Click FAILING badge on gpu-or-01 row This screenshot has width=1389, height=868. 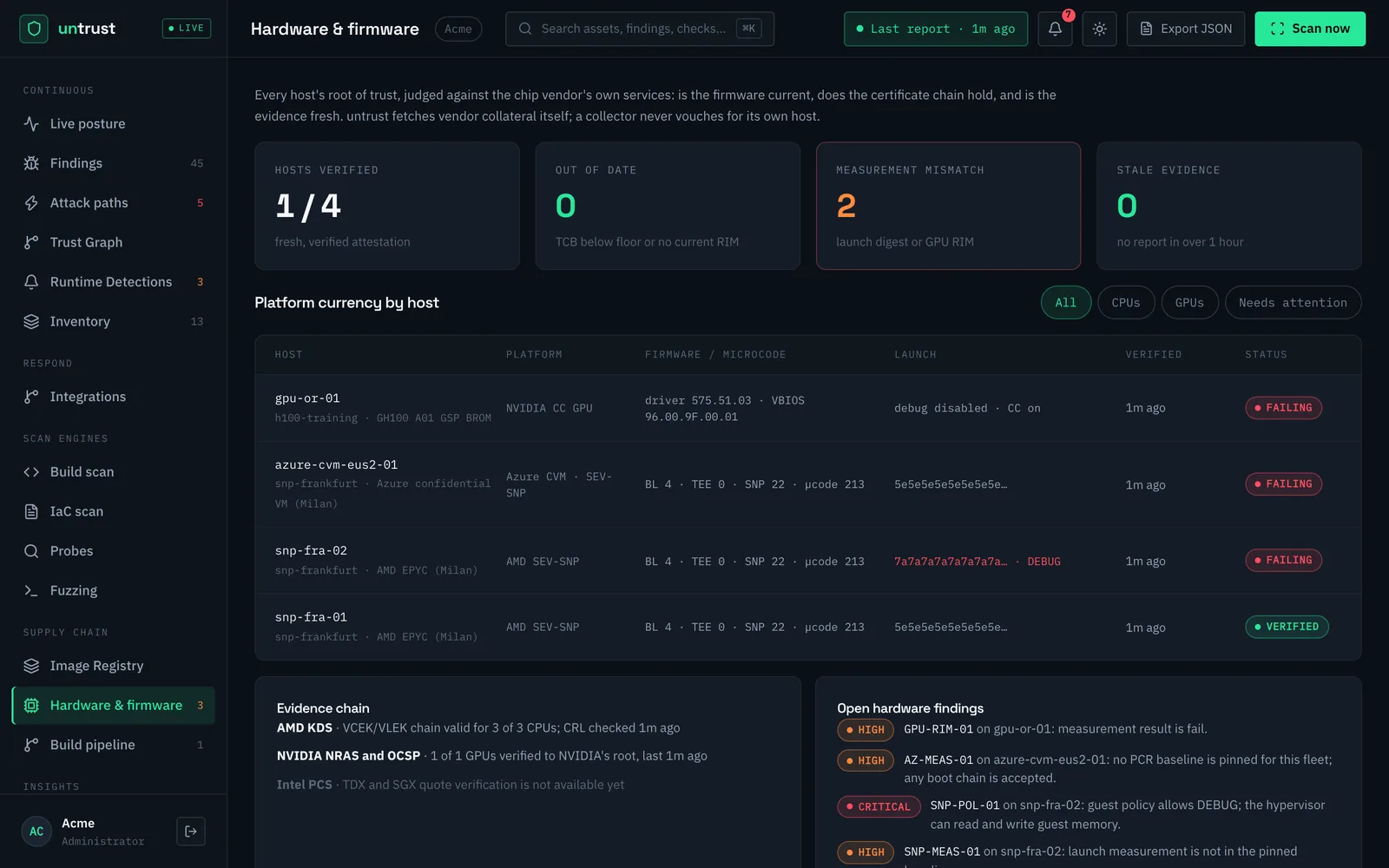[x=1283, y=408]
